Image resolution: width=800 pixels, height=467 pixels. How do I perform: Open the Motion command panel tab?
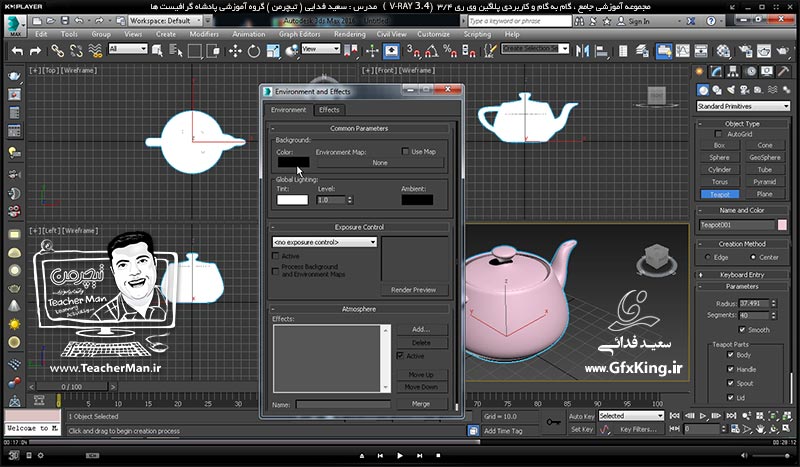click(x=751, y=71)
